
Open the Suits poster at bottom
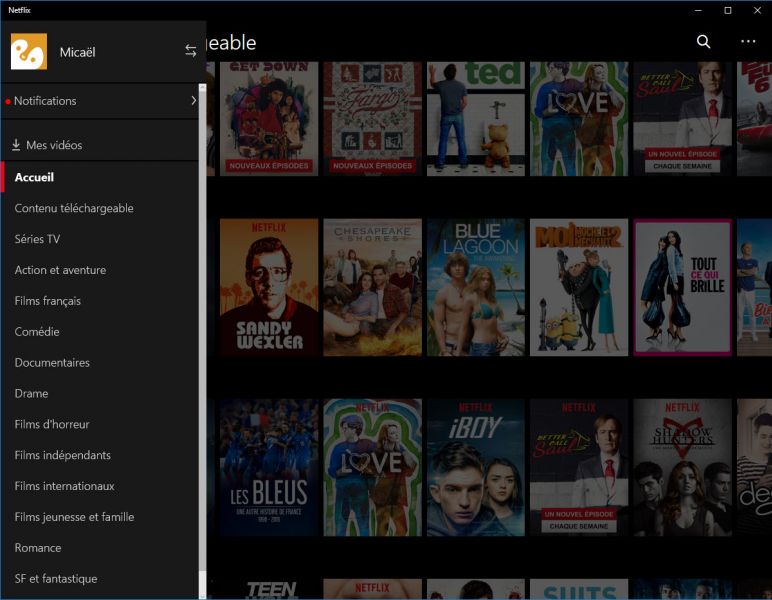(x=579, y=589)
